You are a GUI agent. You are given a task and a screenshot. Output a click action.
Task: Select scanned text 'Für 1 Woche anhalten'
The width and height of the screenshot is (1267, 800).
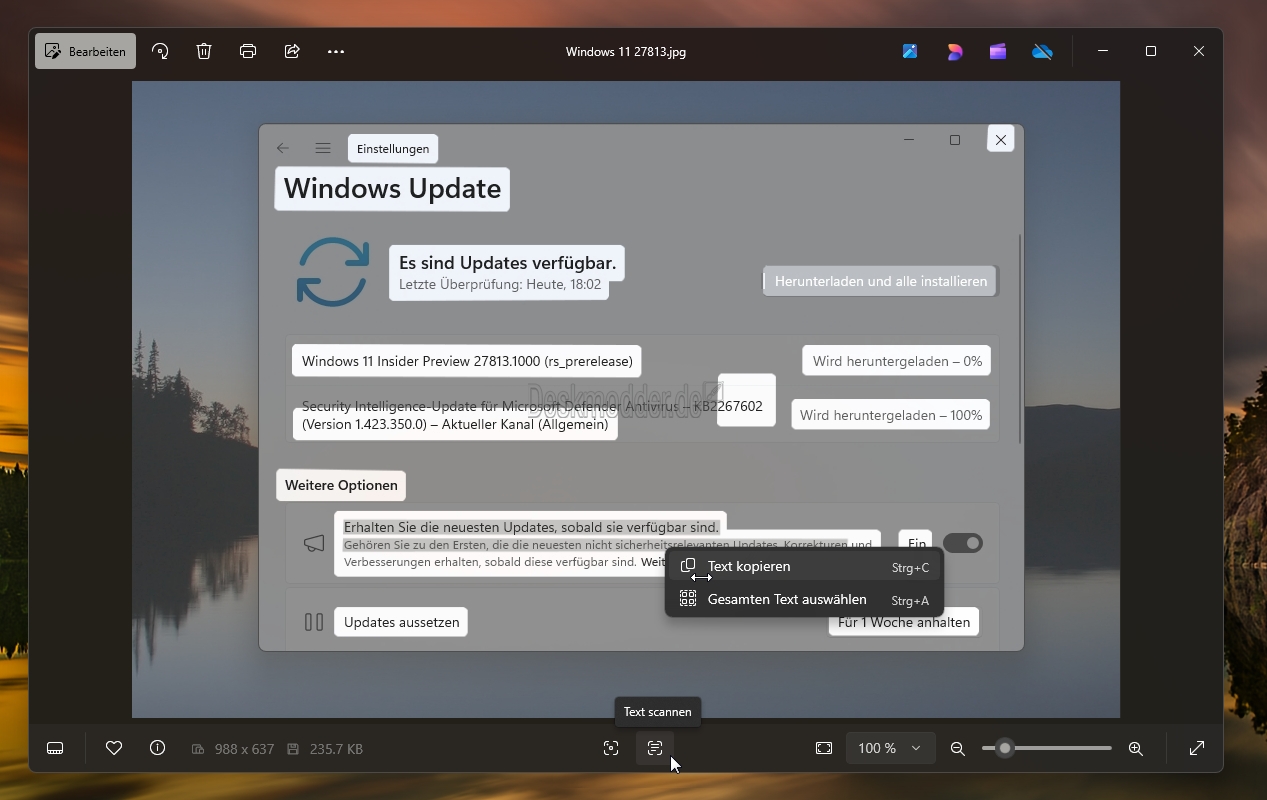pos(904,622)
